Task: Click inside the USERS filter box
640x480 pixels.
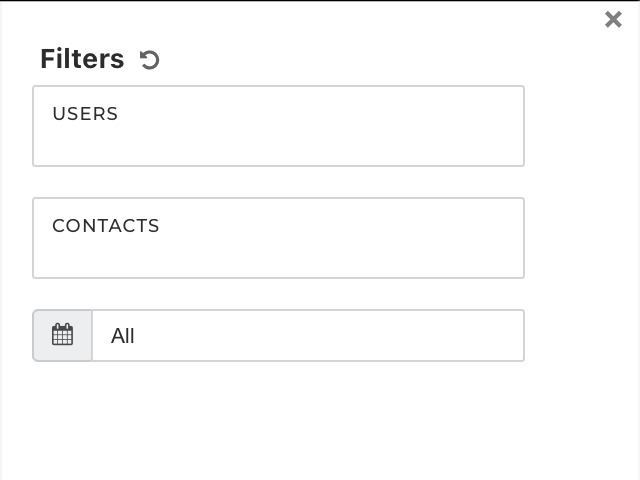Action: pos(278,126)
